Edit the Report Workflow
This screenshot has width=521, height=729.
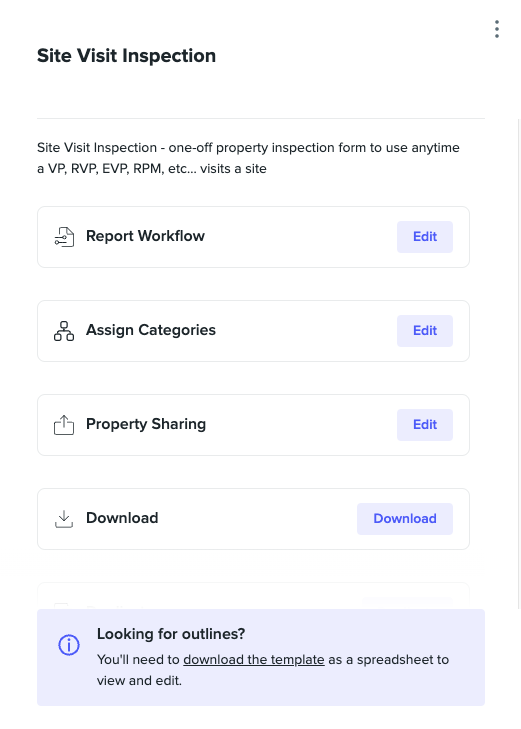pos(425,237)
